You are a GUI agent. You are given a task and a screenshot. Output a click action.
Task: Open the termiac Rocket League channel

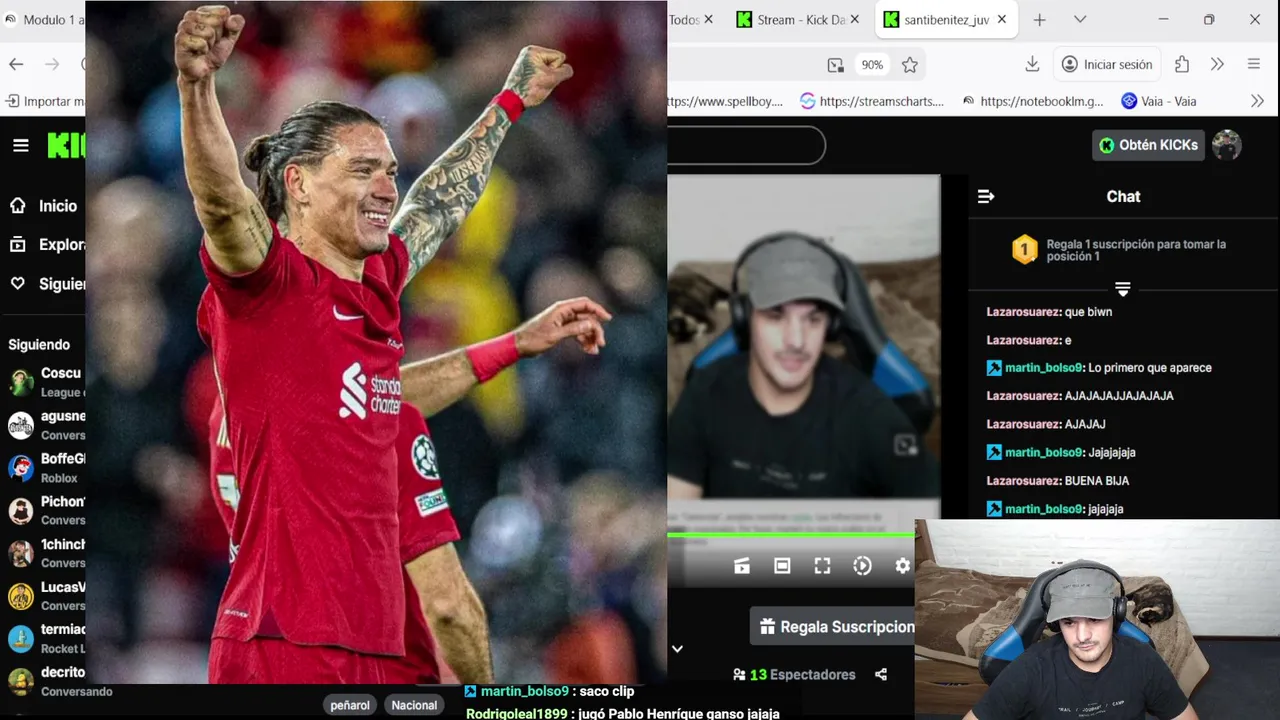pos(45,638)
